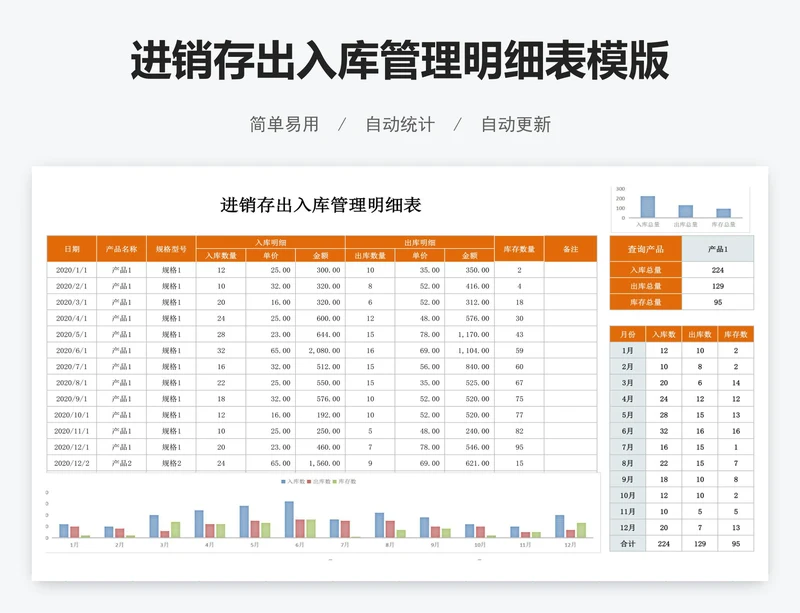
Task: Click the 备注 column header
Action: (571, 249)
